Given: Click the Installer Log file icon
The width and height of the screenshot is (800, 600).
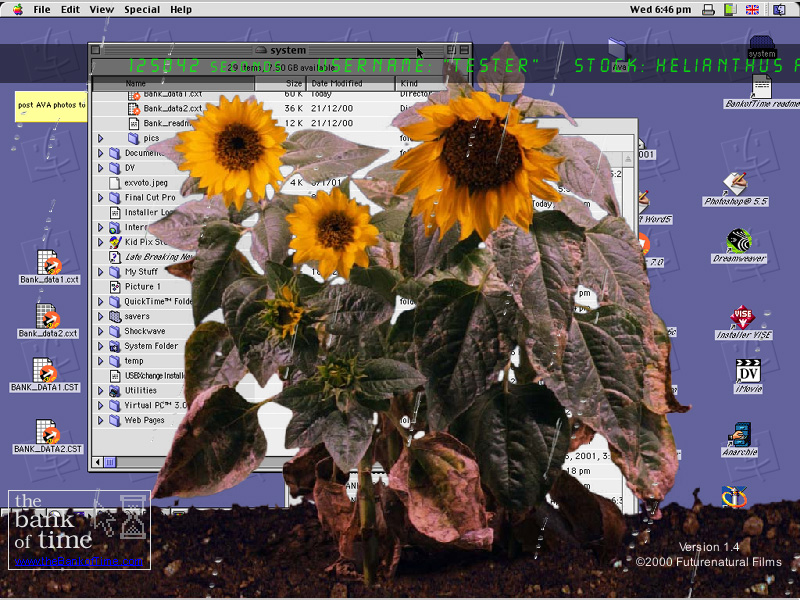Looking at the screenshot, I should click(x=115, y=212).
